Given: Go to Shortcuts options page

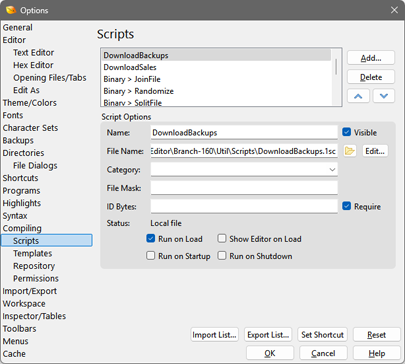Looking at the screenshot, I should tap(20, 178).
